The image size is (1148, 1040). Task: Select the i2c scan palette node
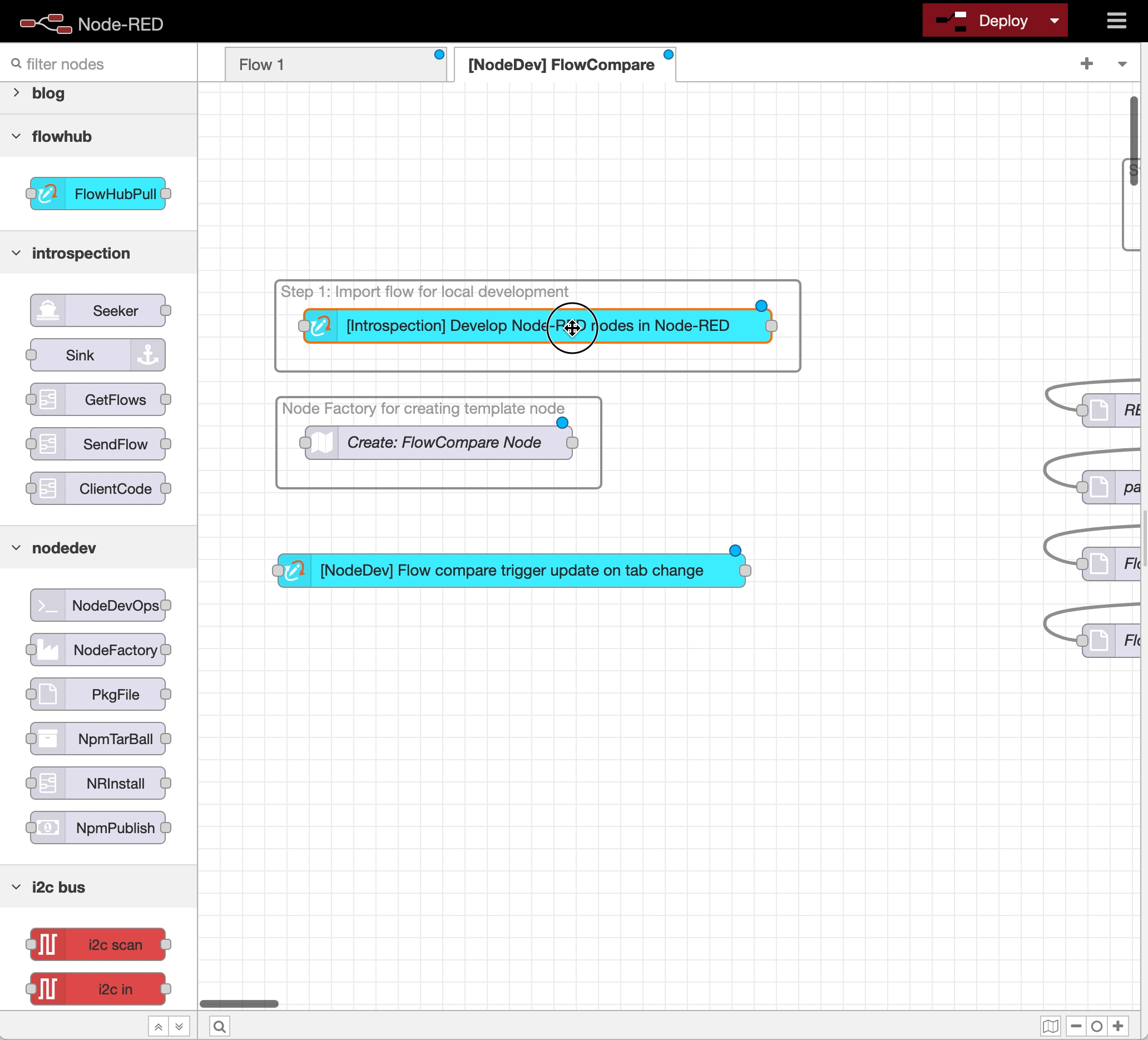[x=98, y=944]
